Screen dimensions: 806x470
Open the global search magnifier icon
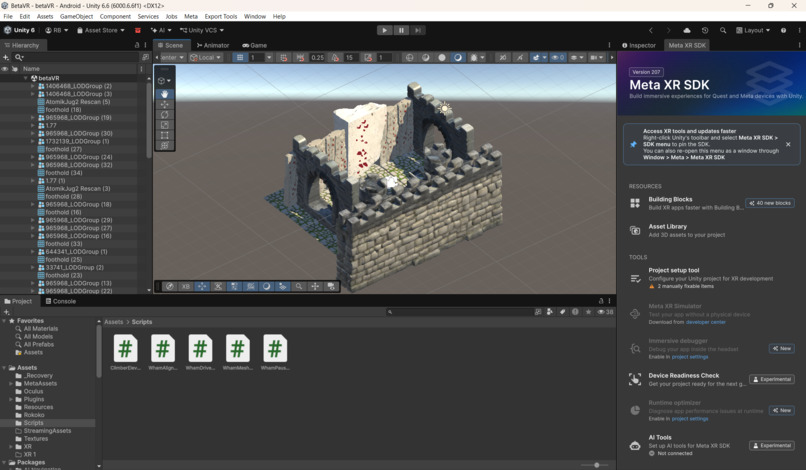tap(723, 30)
